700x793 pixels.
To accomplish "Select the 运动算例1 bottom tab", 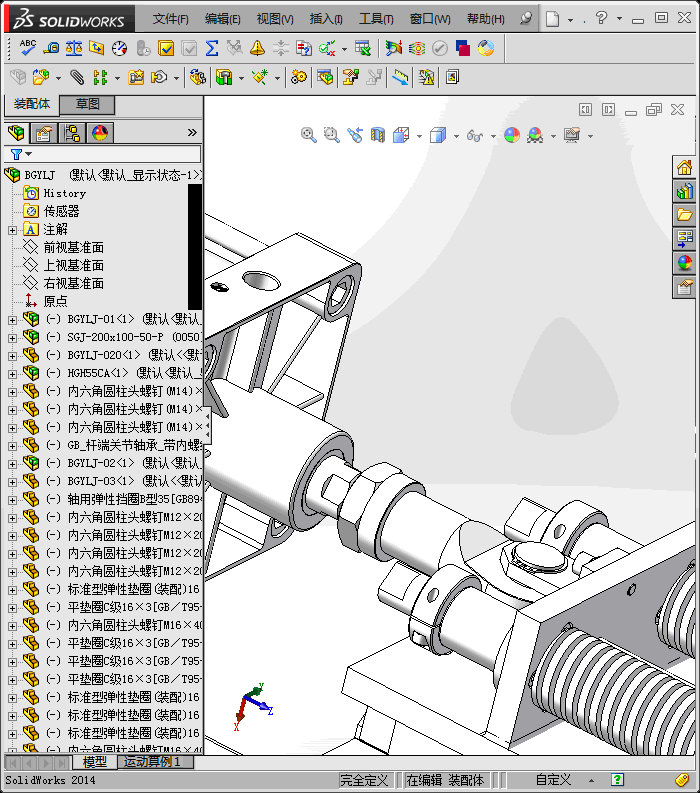I will click(152, 762).
